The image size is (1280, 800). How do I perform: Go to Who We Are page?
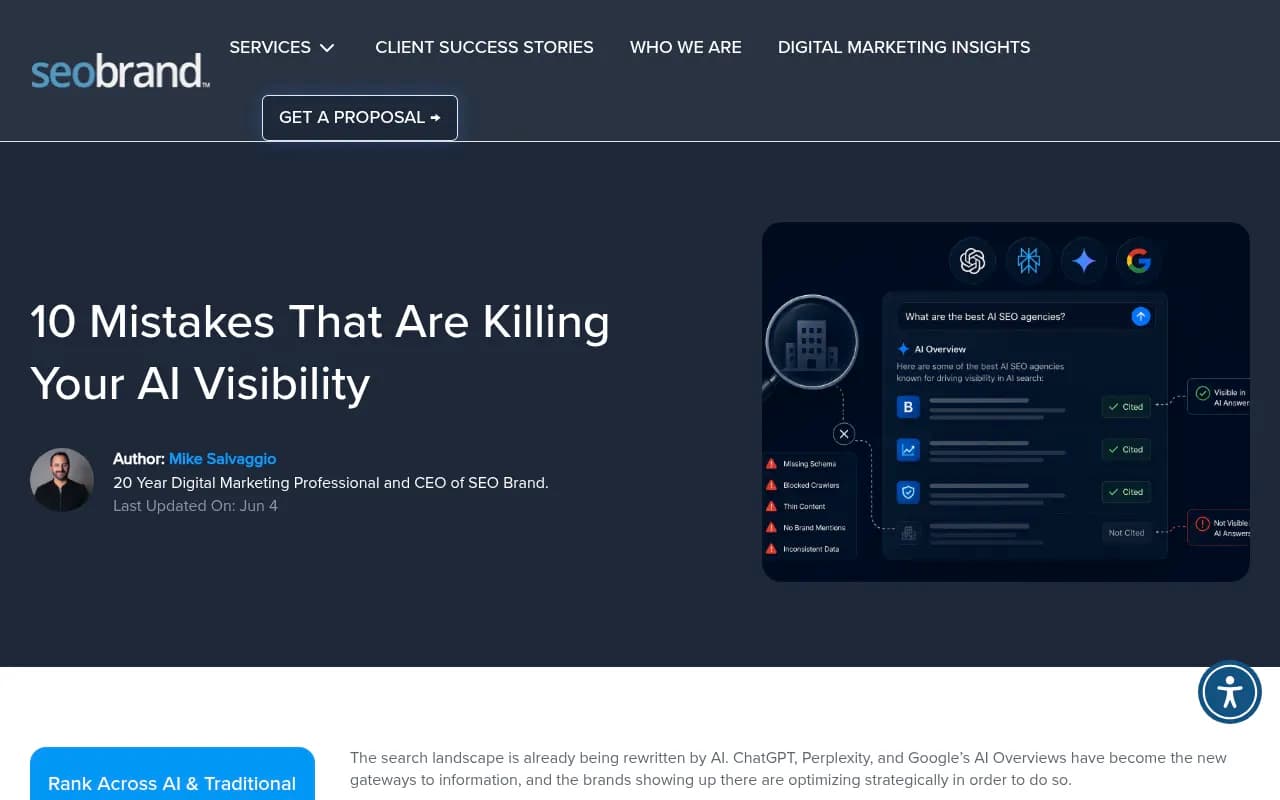686,47
